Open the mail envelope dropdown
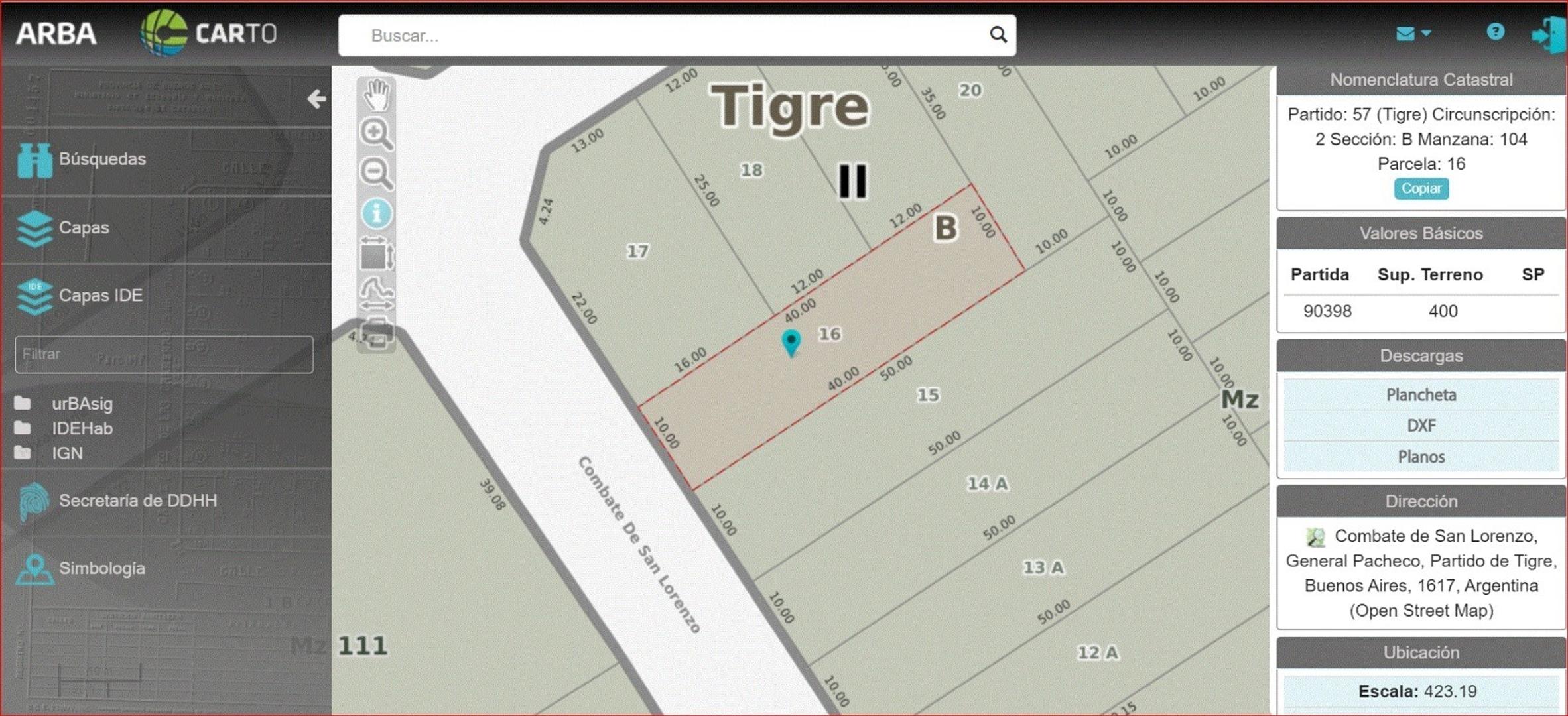 click(x=1413, y=33)
